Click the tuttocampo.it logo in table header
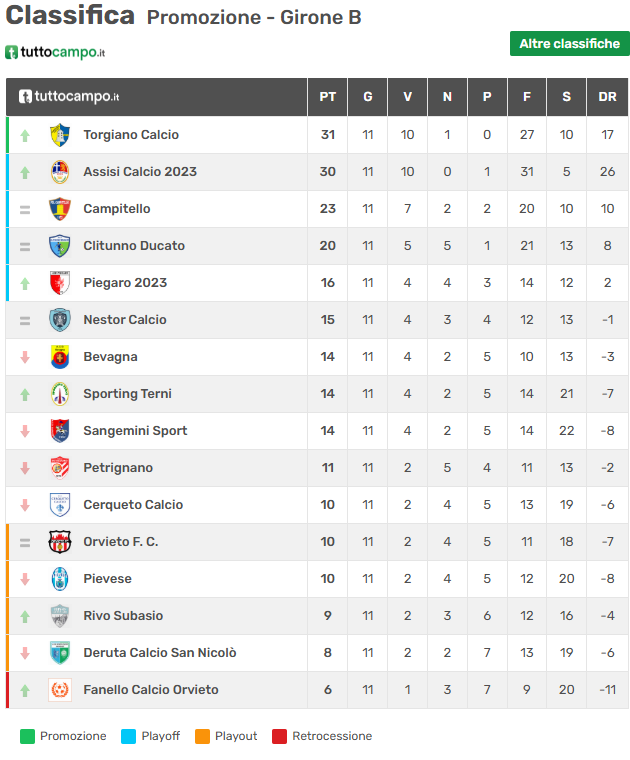Viewport: 630px width, 760px height. pos(69,97)
